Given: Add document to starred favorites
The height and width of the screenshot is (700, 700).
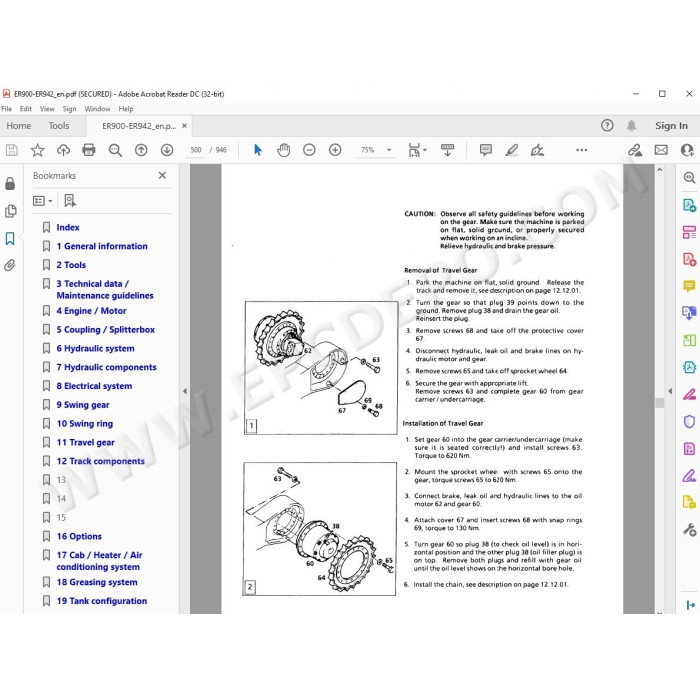Looking at the screenshot, I should pyautogui.click(x=38, y=150).
